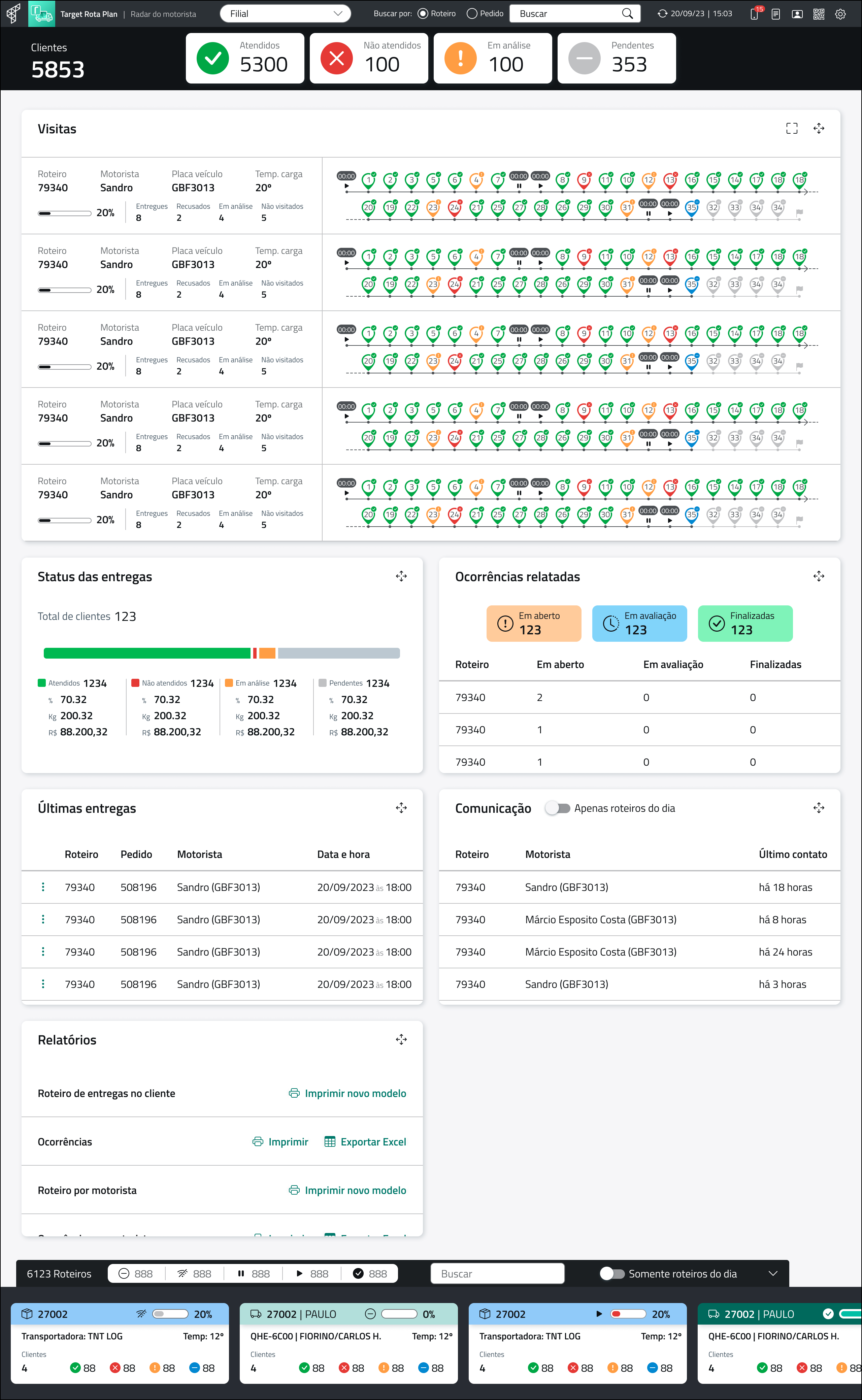Click the Buscar field in roteiros bar
Viewport: 862px width, 1400px height.
tap(497, 1273)
